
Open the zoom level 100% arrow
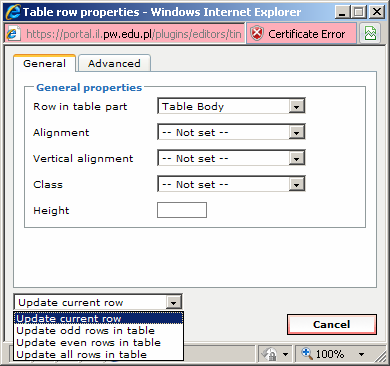coord(361,354)
